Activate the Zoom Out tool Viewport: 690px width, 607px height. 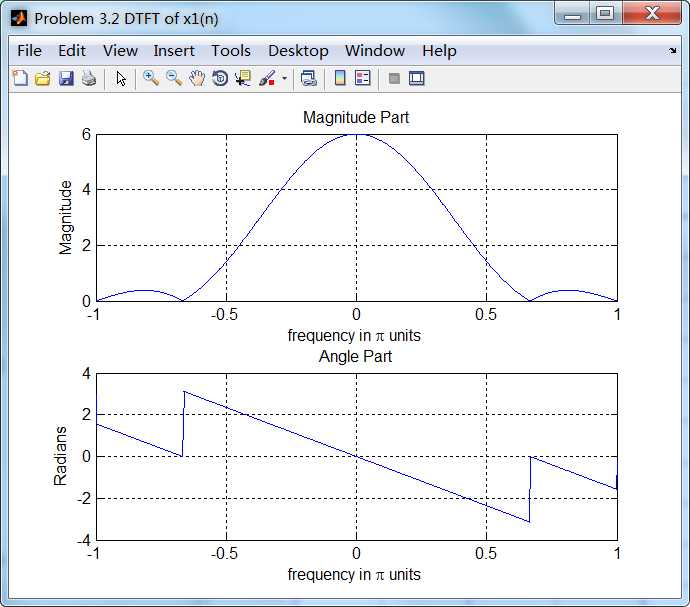[x=174, y=78]
